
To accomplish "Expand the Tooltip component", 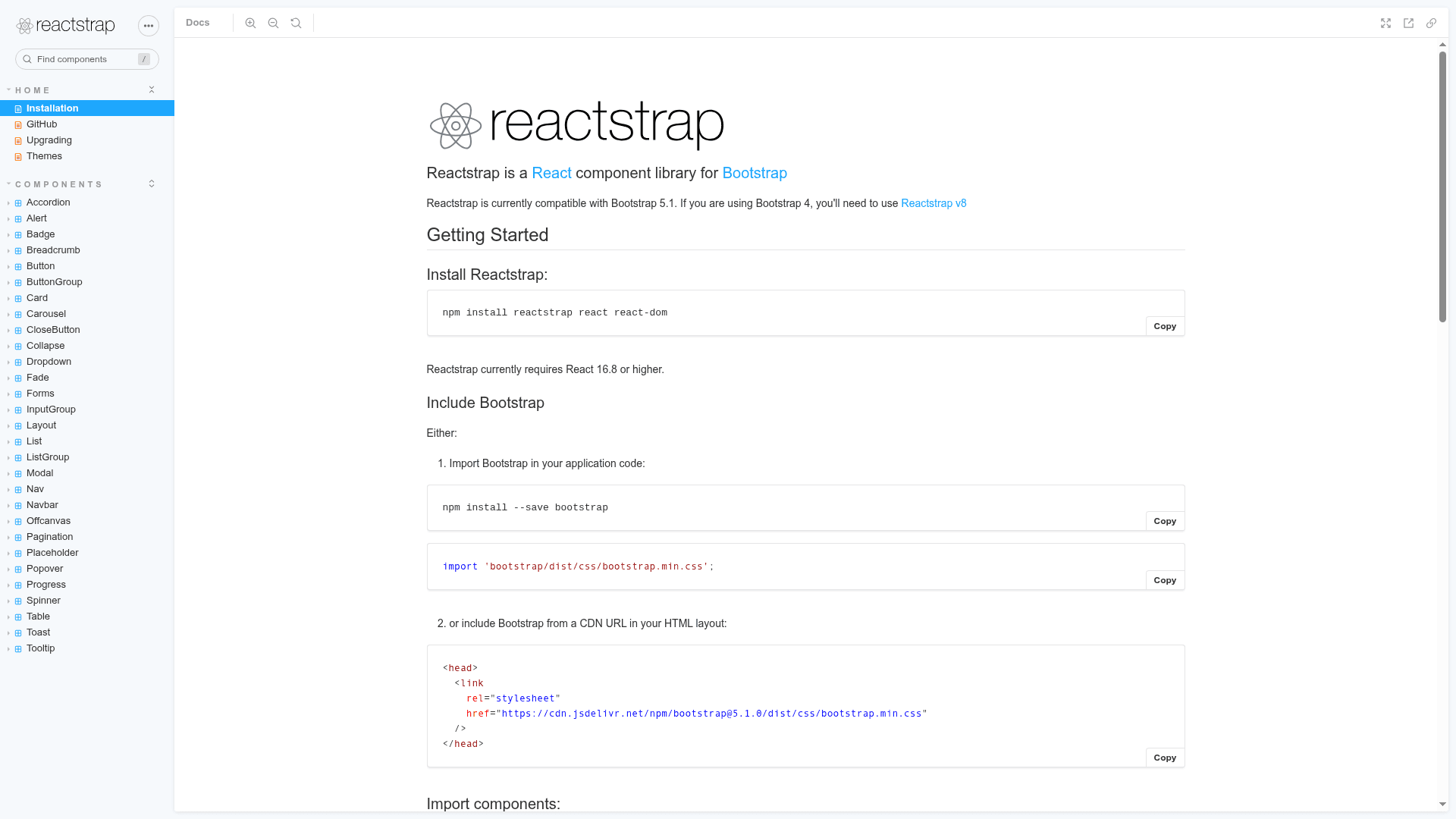I will (87, 648).
